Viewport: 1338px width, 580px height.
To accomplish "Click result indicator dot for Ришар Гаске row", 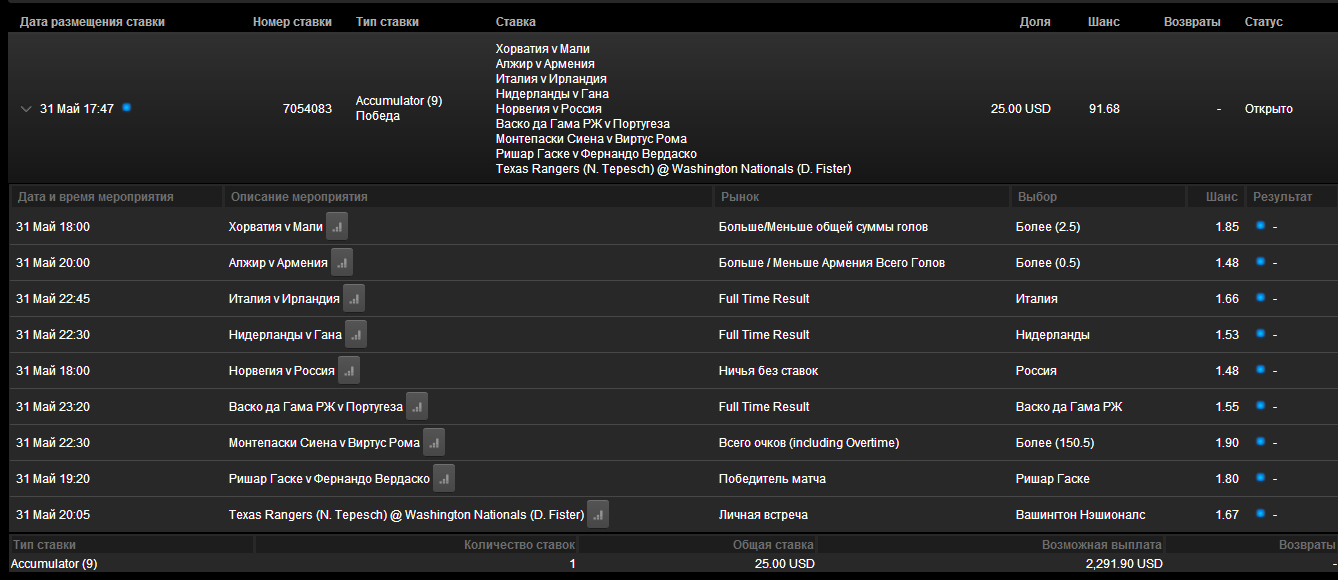I will tap(1261, 478).
